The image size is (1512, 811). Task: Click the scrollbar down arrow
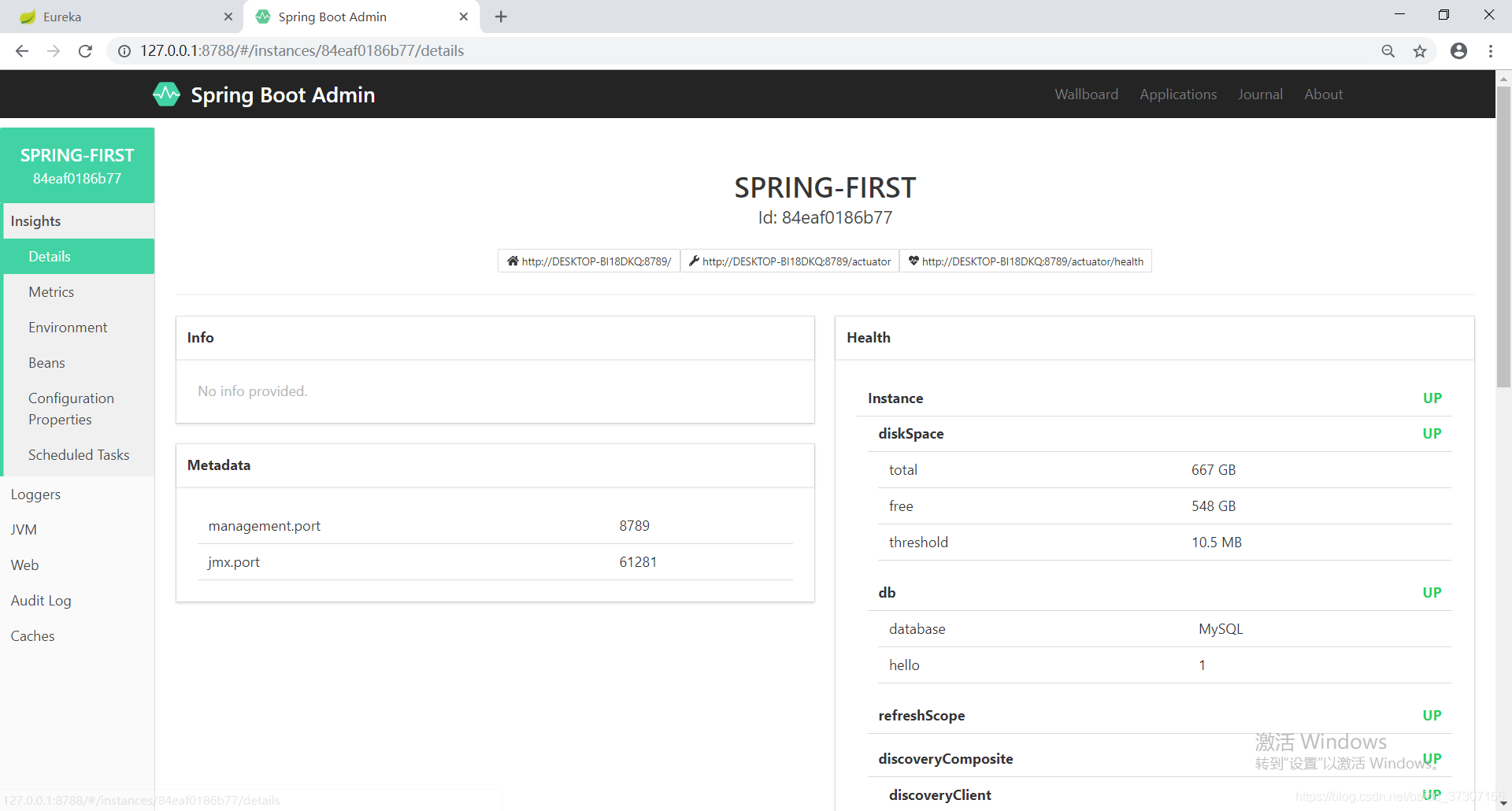1503,804
